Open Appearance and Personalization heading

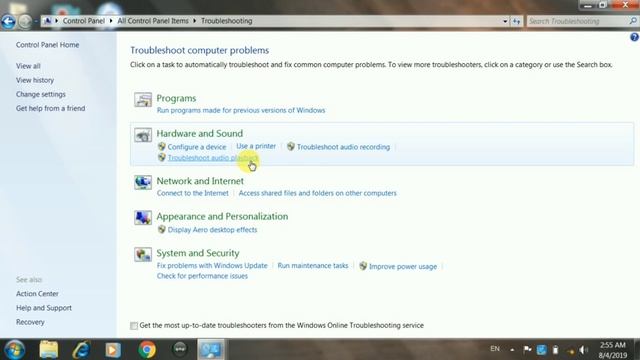tap(222, 216)
